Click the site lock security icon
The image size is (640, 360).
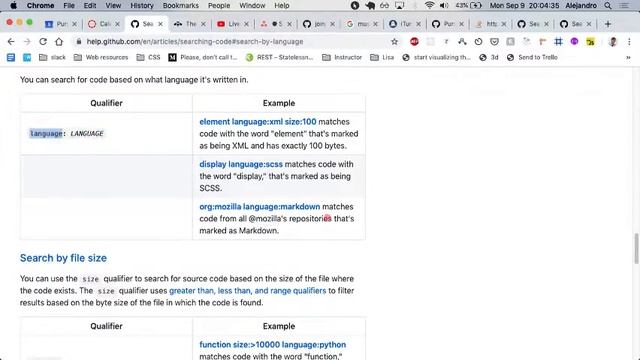pyautogui.click(x=79, y=42)
